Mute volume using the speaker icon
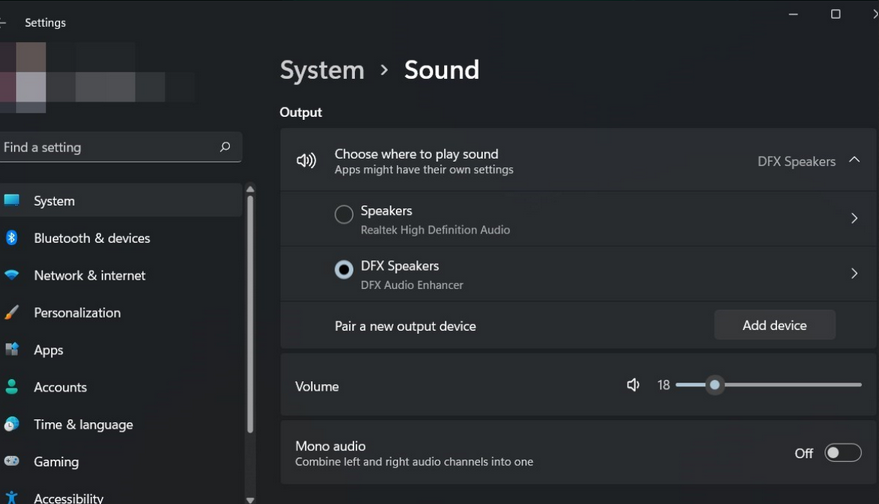 (x=633, y=385)
